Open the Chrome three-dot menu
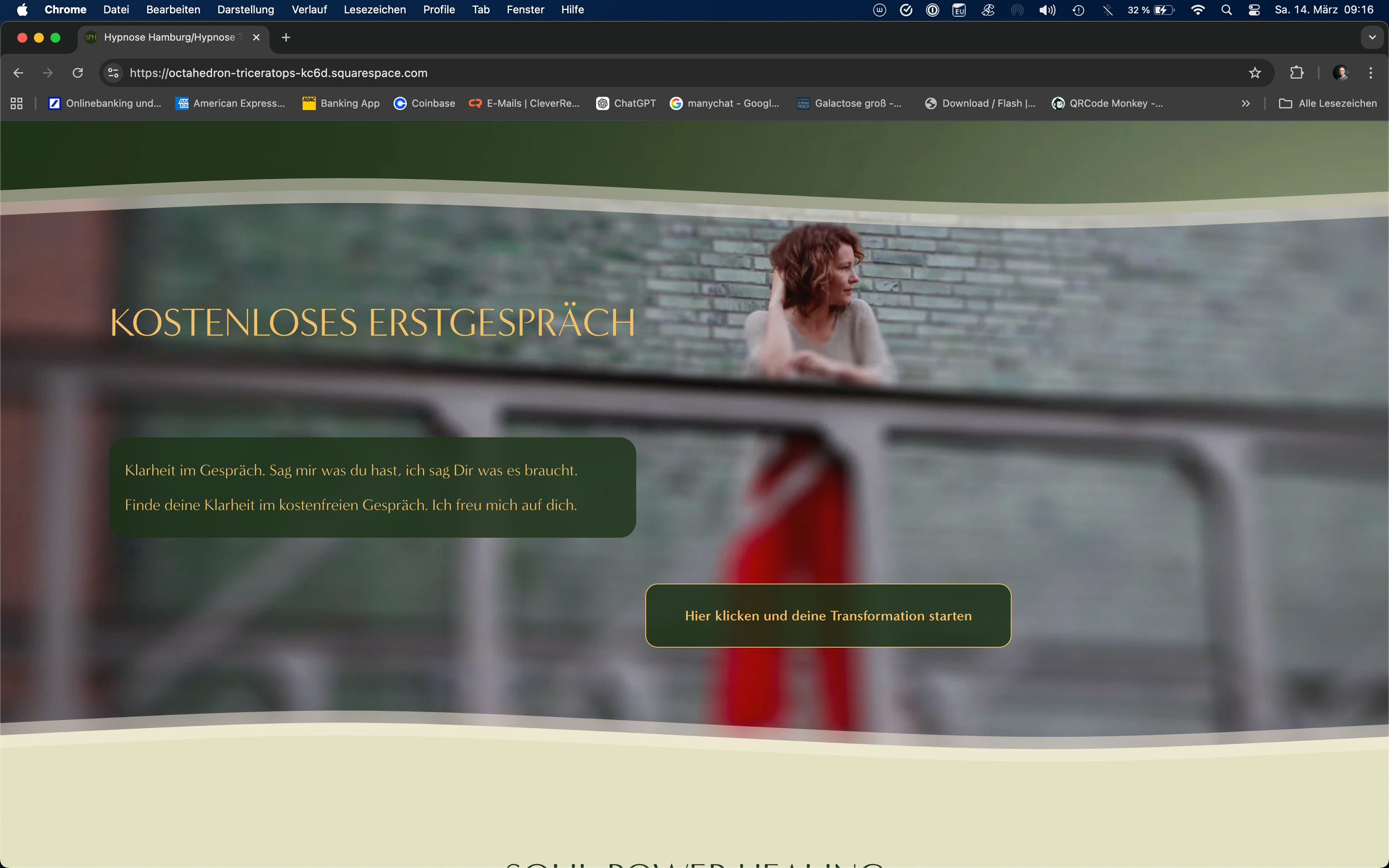The width and height of the screenshot is (1389, 868). point(1371,73)
